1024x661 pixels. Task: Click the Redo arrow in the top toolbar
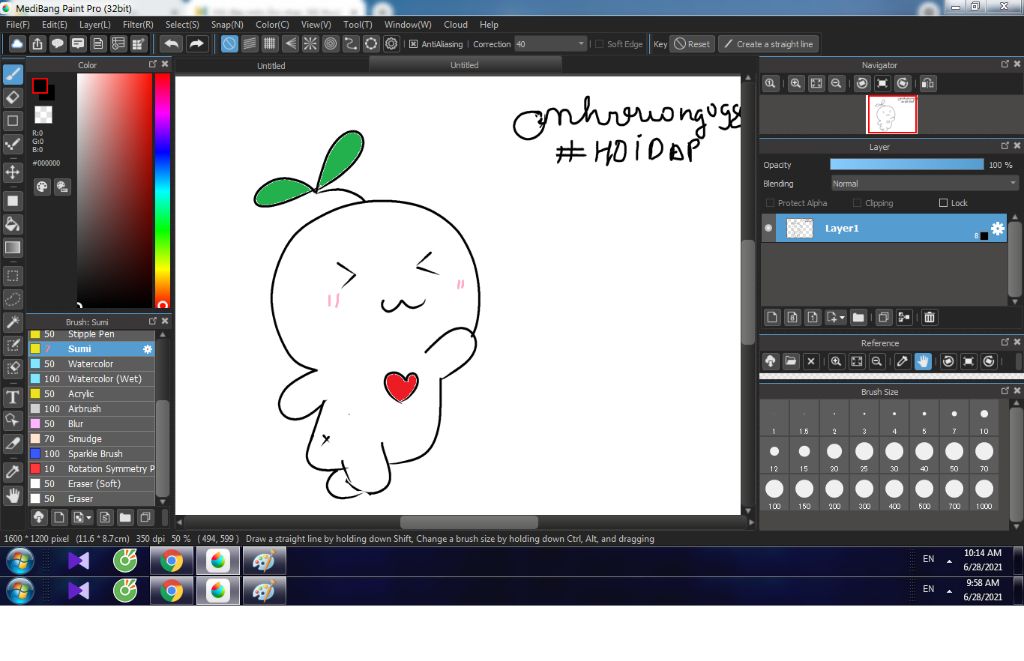(196, 44)
